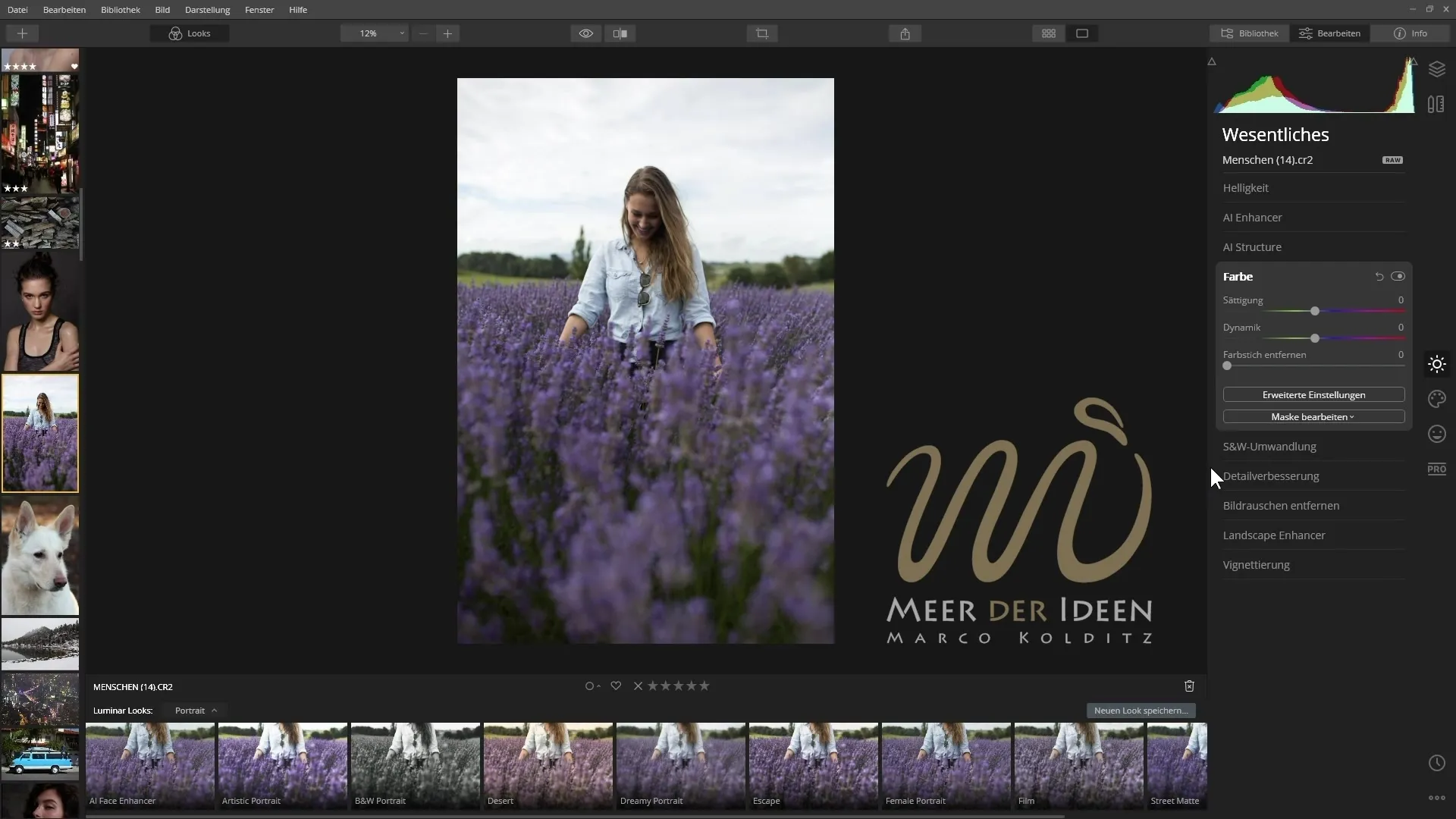
Task: Click the plus add-images button
Action: (22, 33)
